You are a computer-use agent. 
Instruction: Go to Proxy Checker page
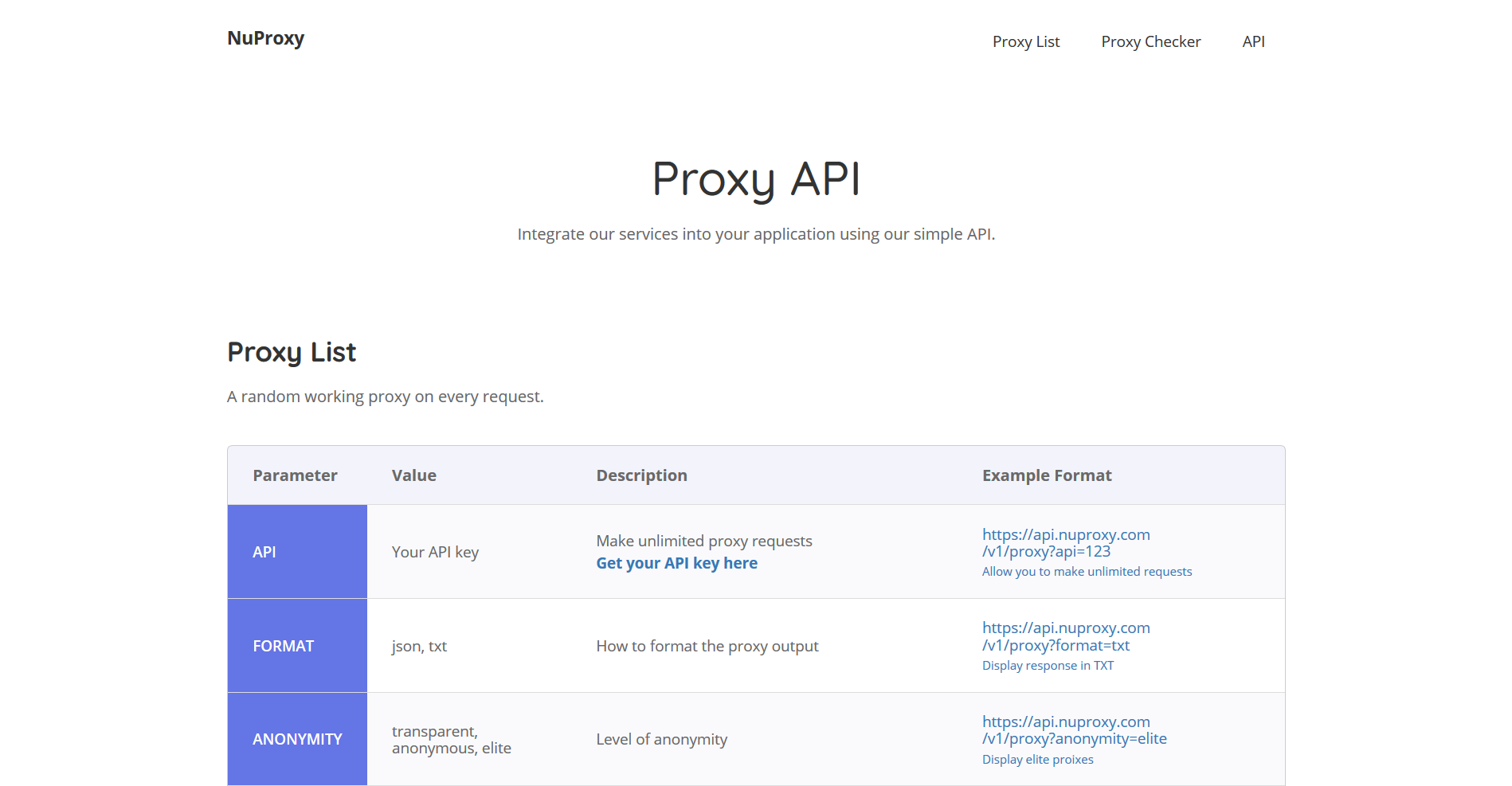pyautogui.click(x=1150, y=41)
